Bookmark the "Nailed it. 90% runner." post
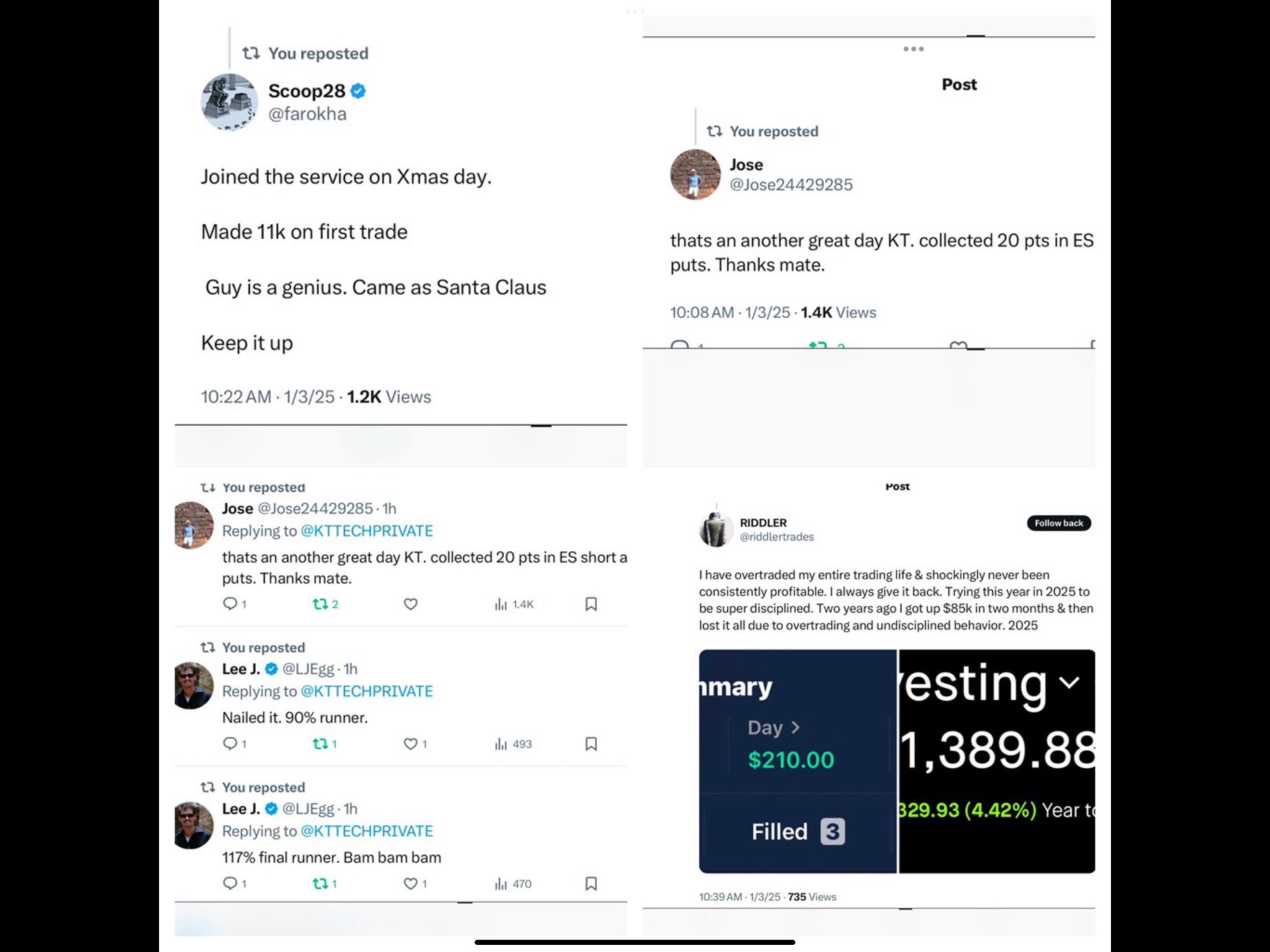The height and width of the screenshot is (952, 1270). click(x=591, y=743)
